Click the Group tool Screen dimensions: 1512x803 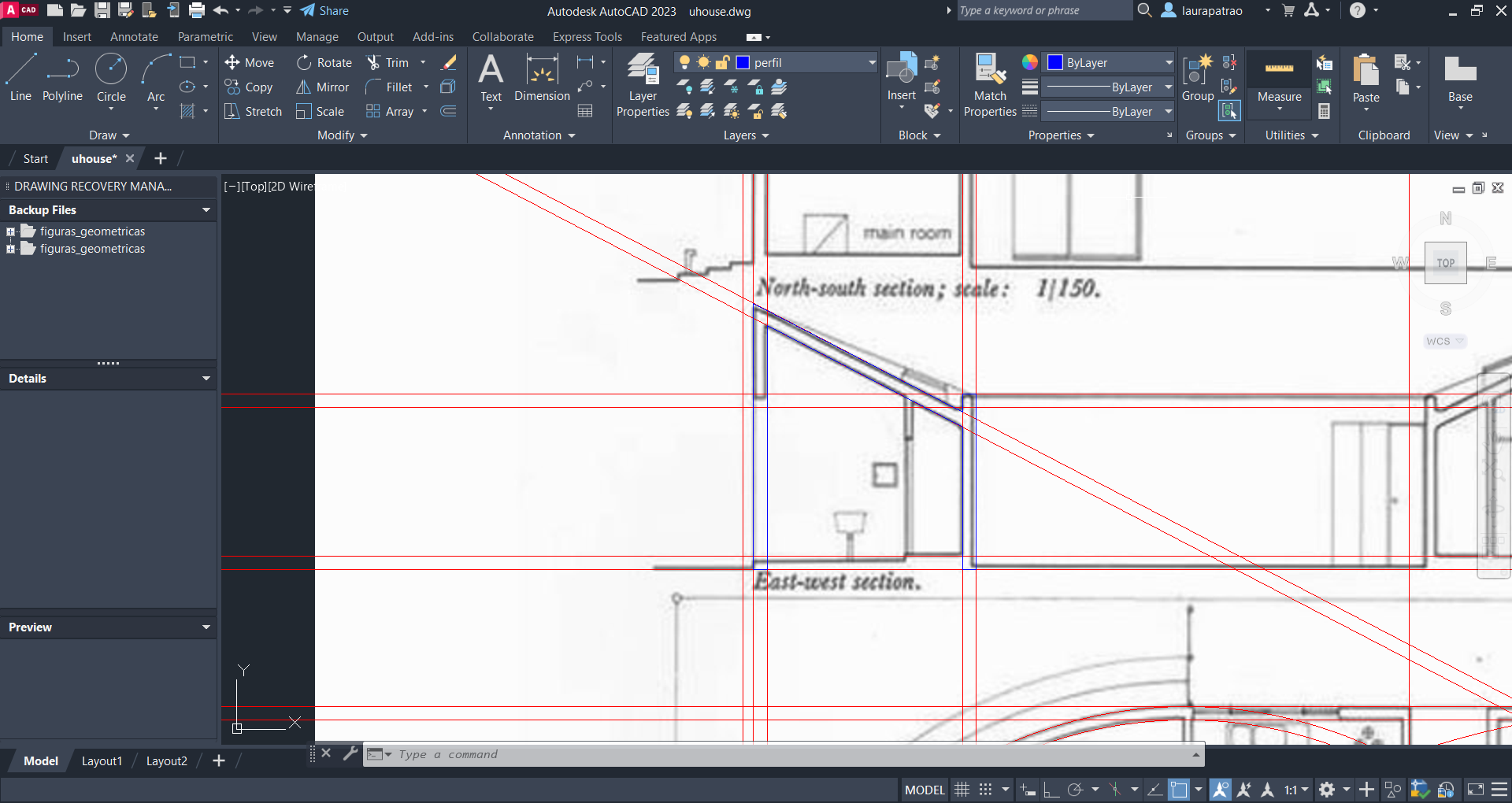pyautogui.click(x=1198, y=78)
